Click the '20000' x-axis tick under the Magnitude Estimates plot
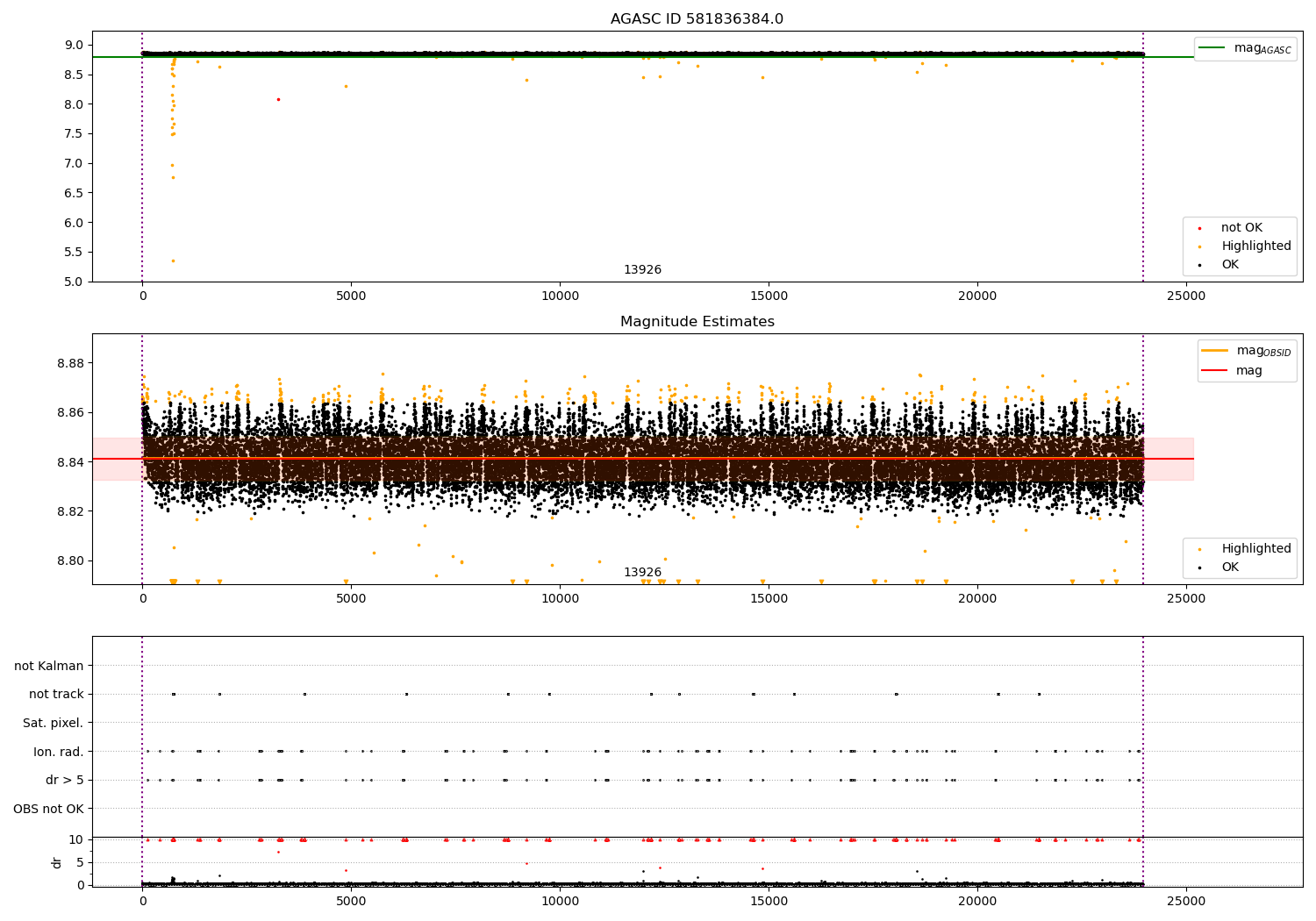Screen dimensions: 1316x921 point(977,599)
